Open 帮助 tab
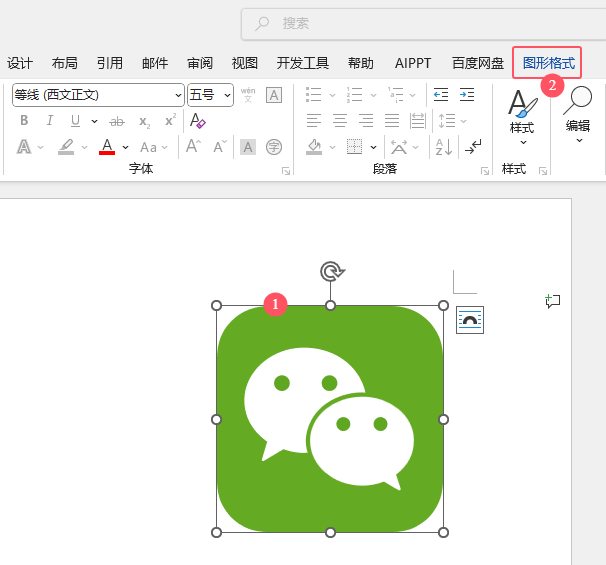606x565 pixels. coord(361,63)
